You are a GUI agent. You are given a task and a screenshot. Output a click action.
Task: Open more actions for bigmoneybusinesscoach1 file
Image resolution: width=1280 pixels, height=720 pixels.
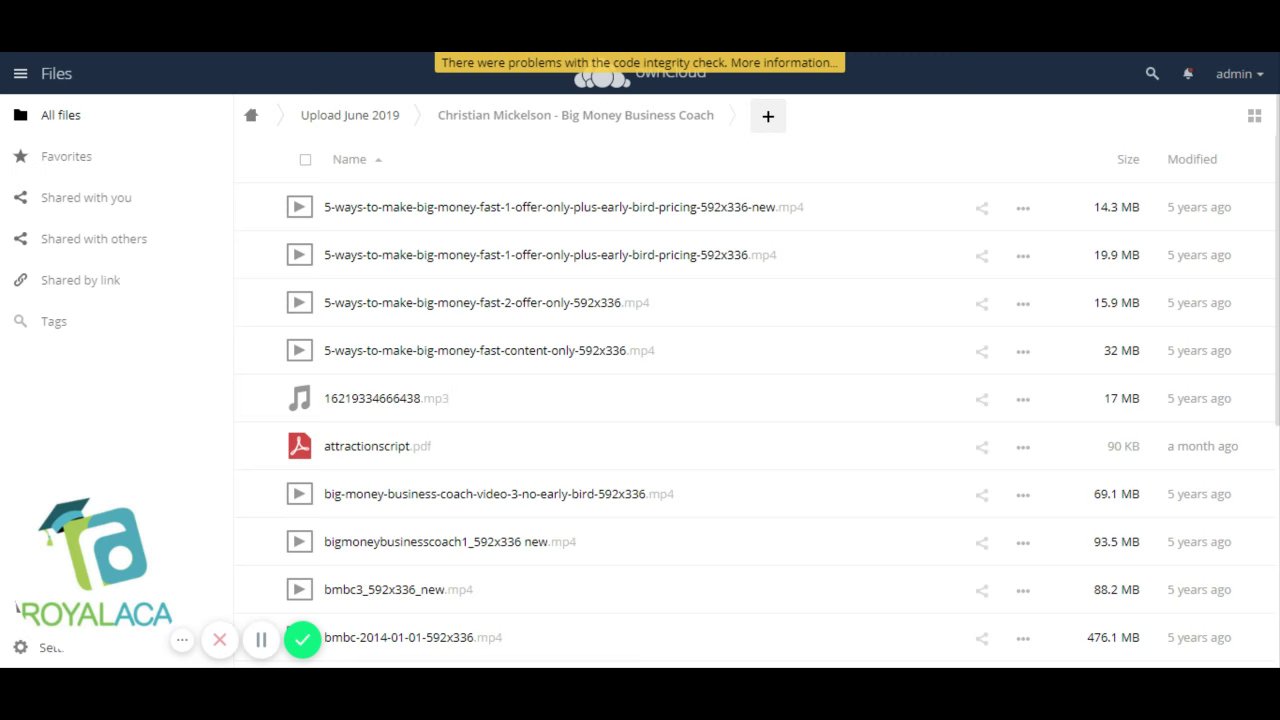click(1023, 543)
